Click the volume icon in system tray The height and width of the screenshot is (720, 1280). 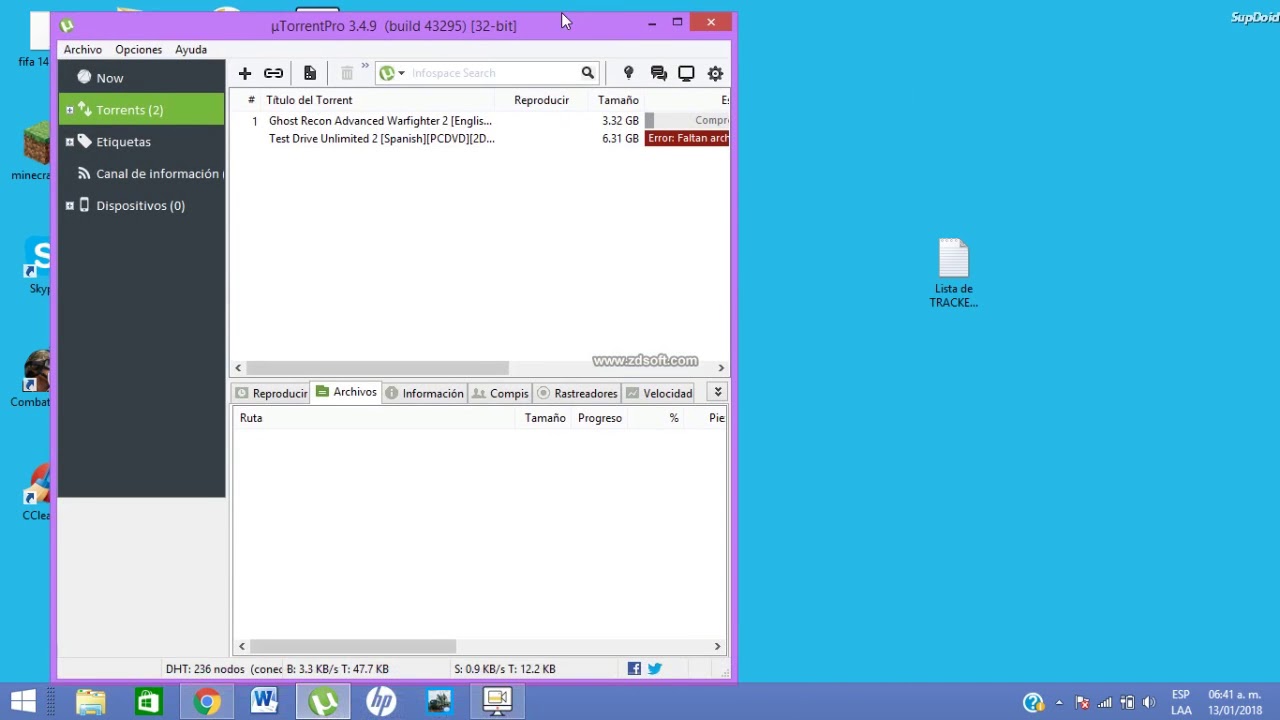pos(1149,702)
